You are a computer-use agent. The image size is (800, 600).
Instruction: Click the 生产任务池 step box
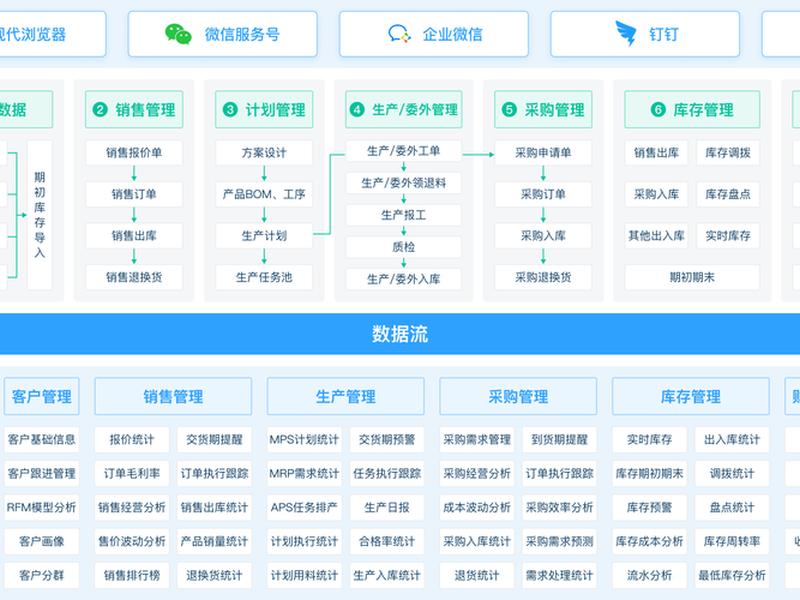click(x=264, y=278)
